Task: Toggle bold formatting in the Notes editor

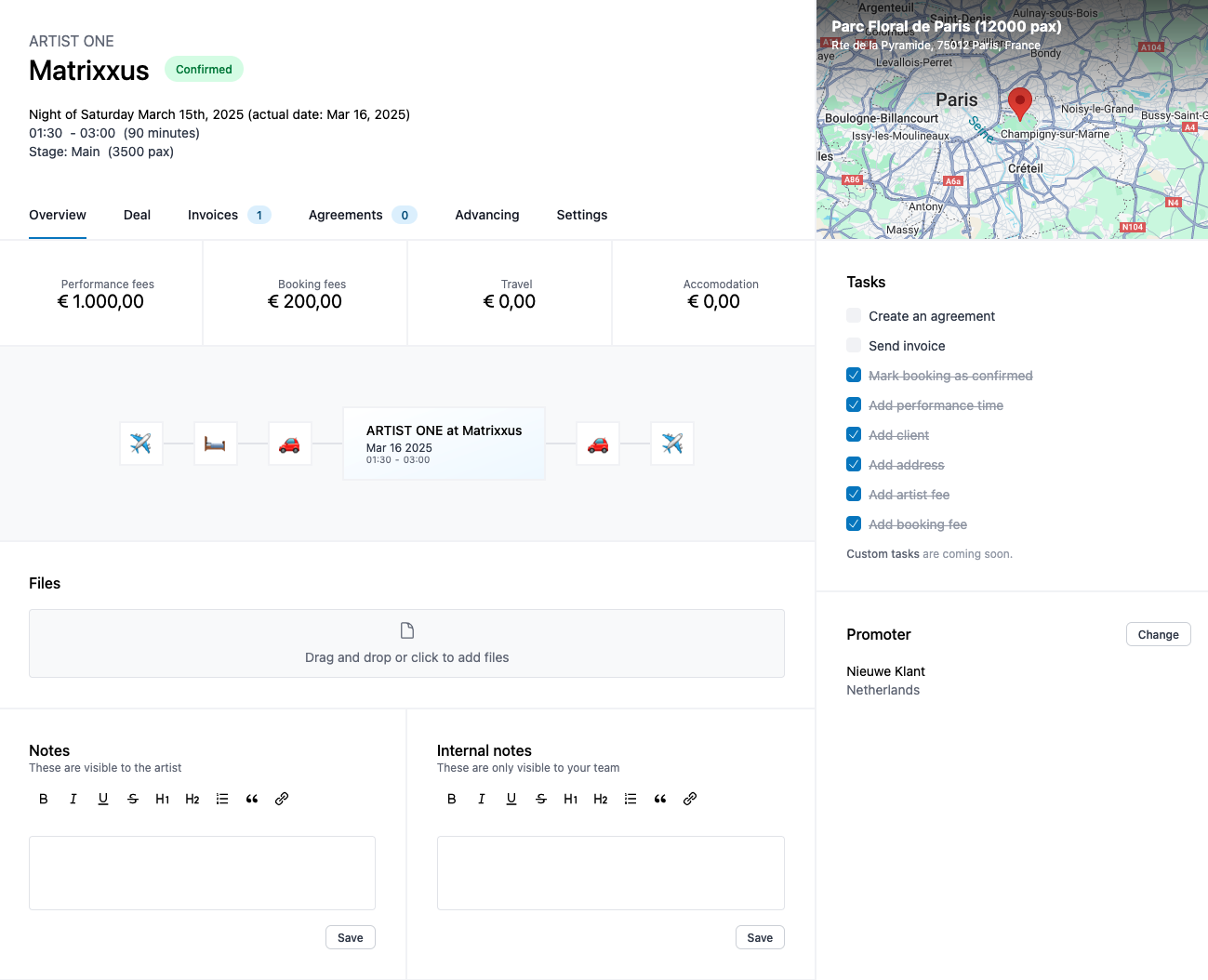Action: coord(43,798)
